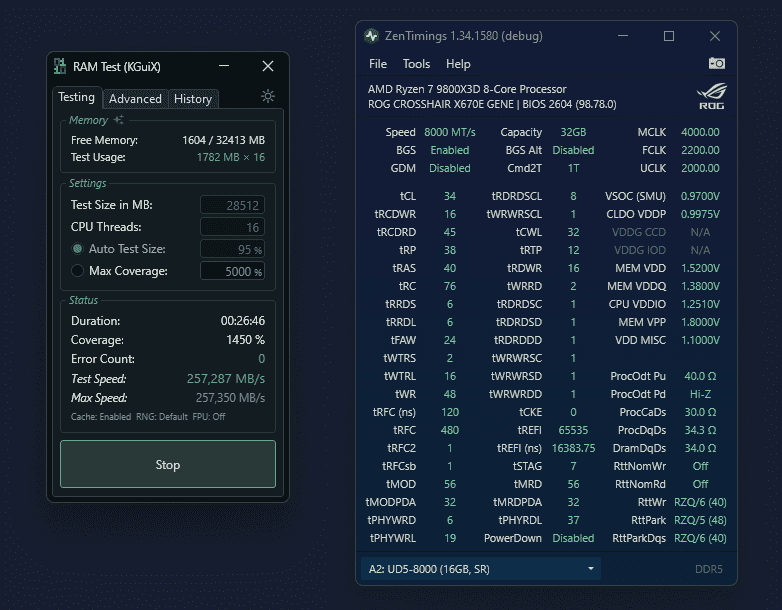Click the MEM VDD 1.5200V value
This screenshot has width=782, height=610.
click(700, 268)
